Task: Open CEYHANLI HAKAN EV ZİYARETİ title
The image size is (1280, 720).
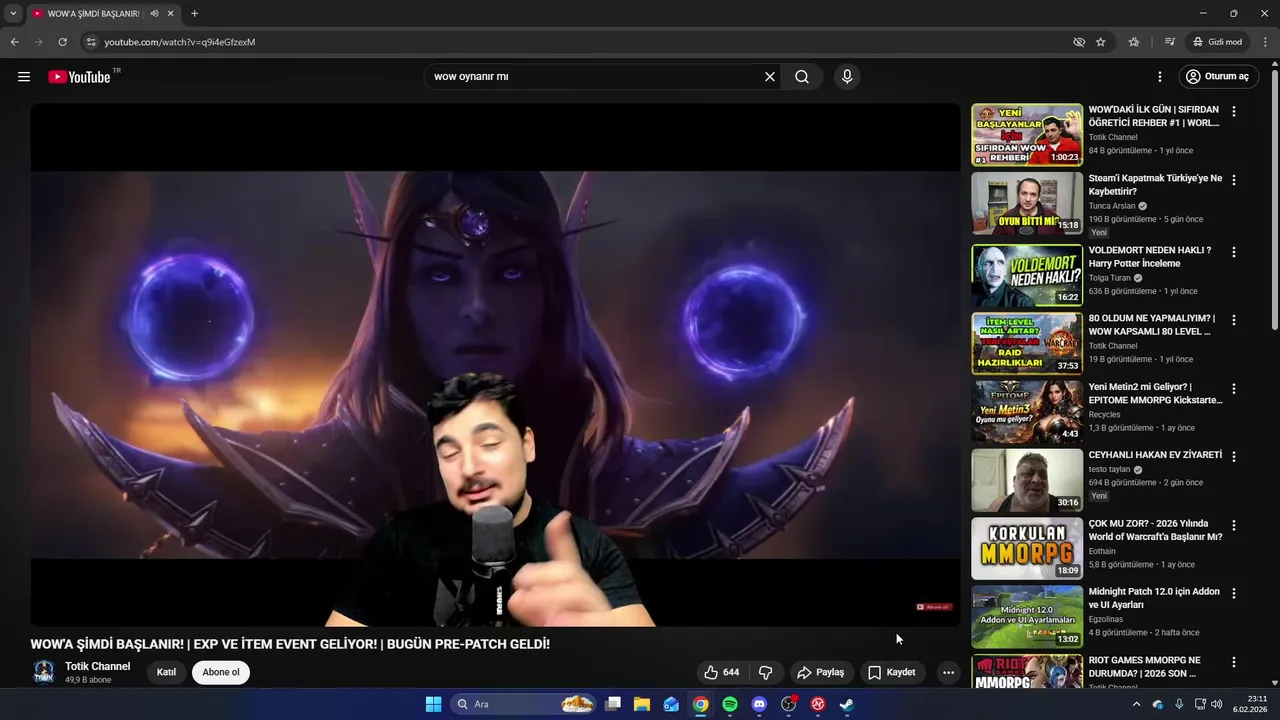Action: point(1155,455)
